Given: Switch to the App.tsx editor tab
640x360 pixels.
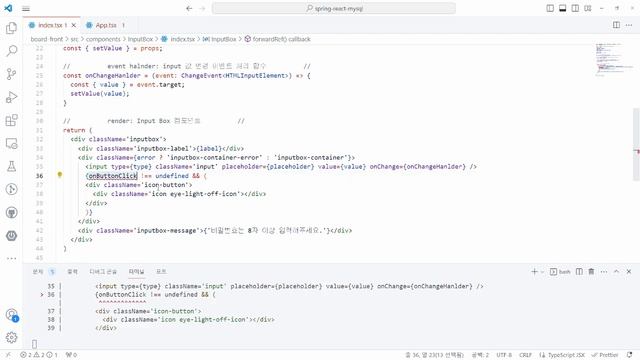Looking at the screenshot, I should point(106,25).
